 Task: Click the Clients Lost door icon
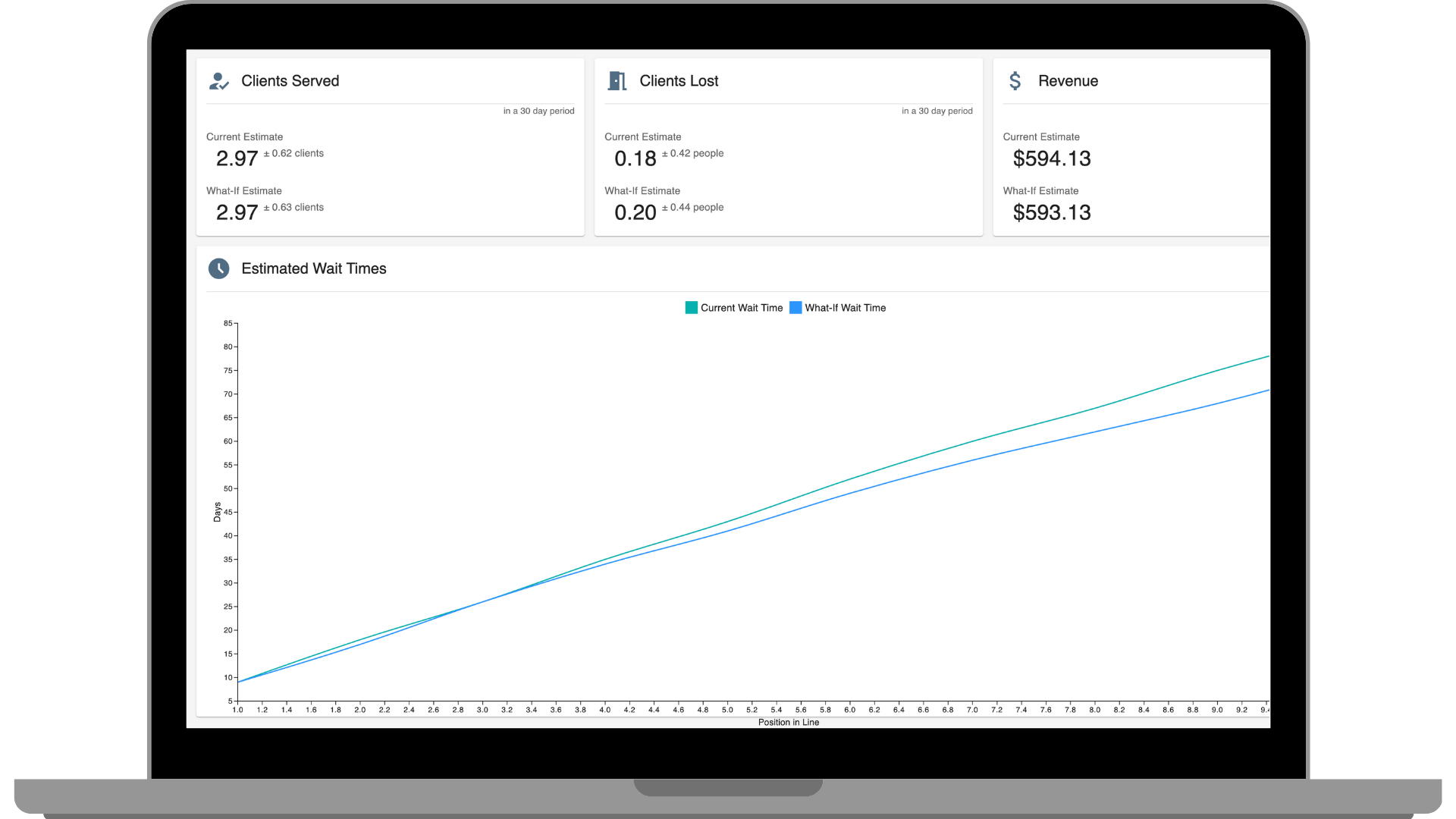point(617,81)
